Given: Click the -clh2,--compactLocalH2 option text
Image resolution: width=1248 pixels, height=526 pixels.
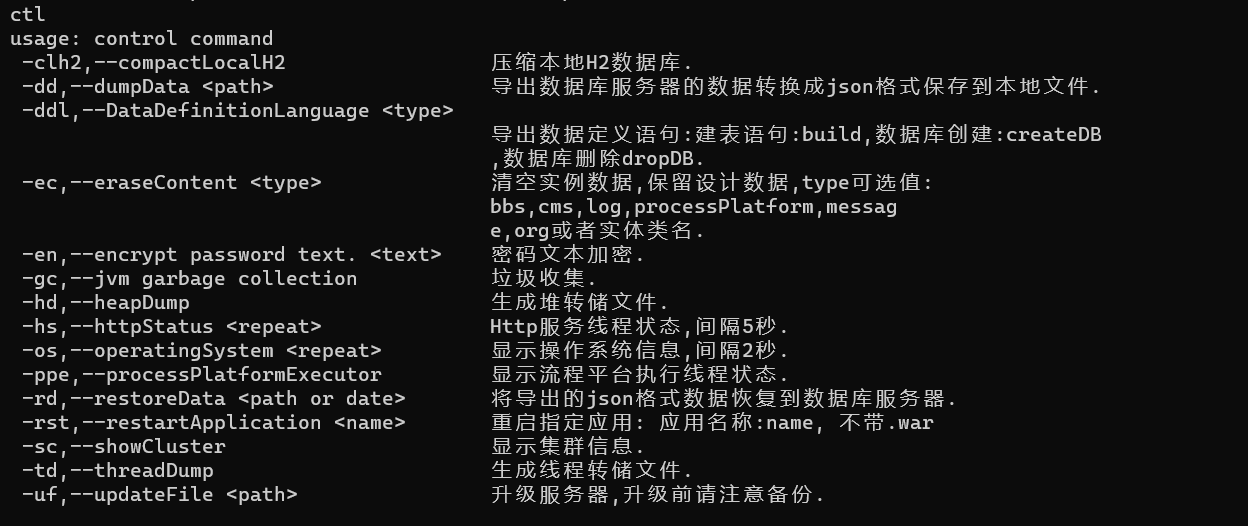Looking at the screenshot, I should 154,63.
